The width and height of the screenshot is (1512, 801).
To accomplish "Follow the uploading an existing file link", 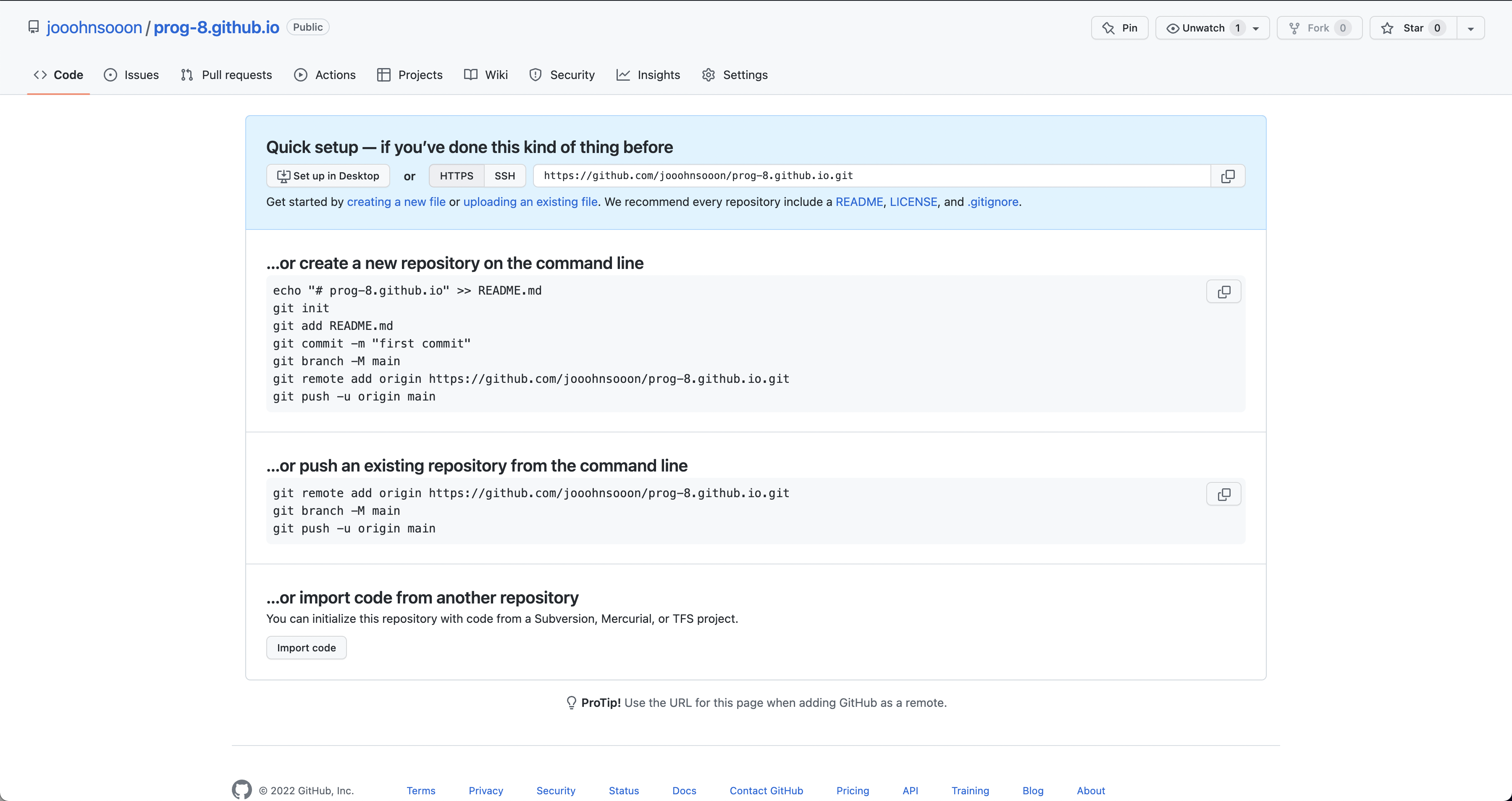I will coord(530,201).
